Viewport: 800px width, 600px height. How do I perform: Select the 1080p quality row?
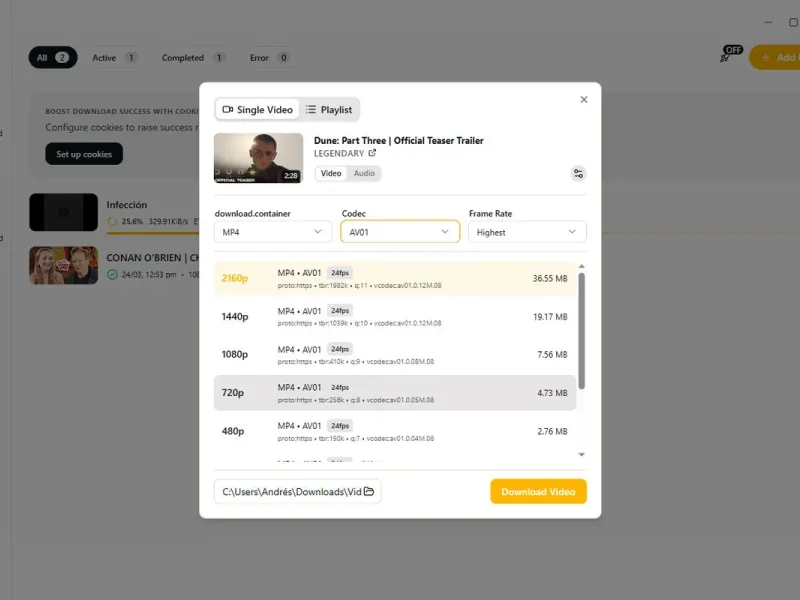point(395,355)
